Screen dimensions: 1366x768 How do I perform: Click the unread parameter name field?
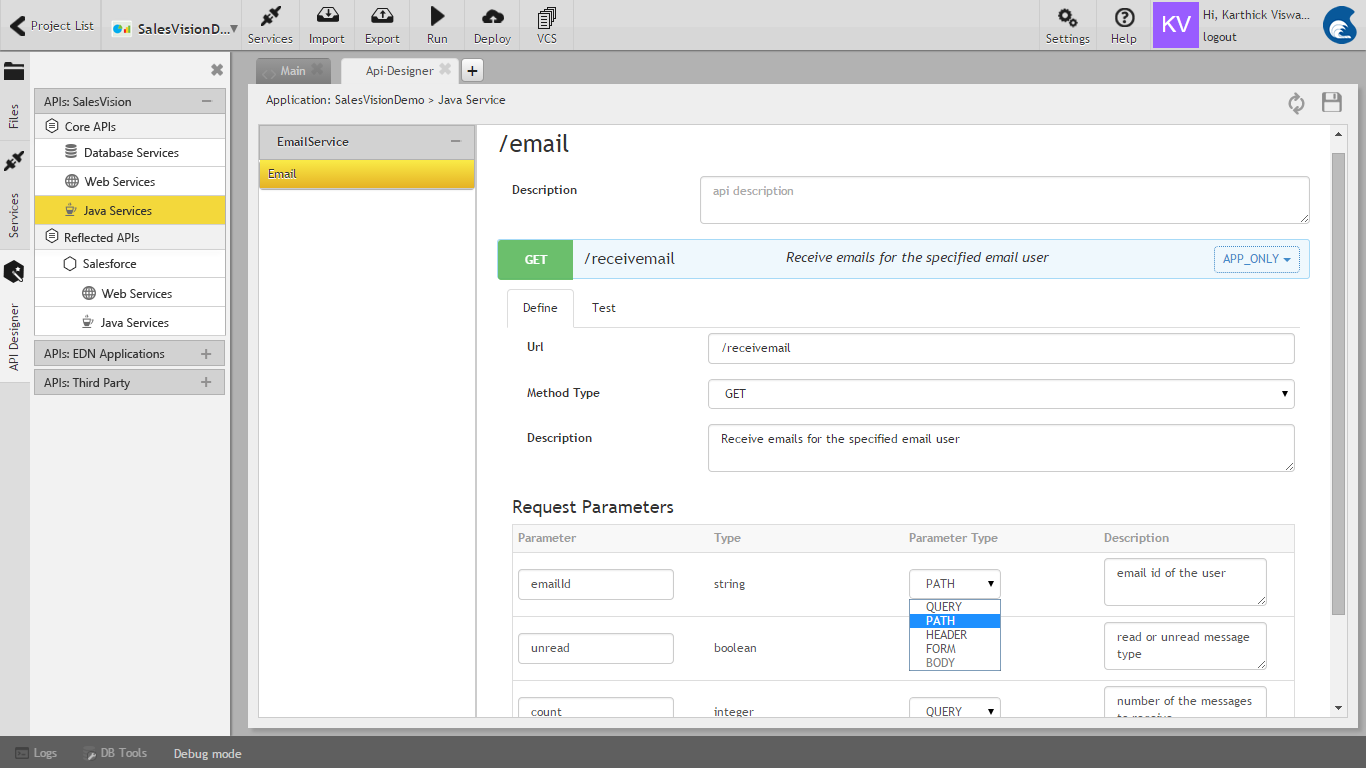596,648
